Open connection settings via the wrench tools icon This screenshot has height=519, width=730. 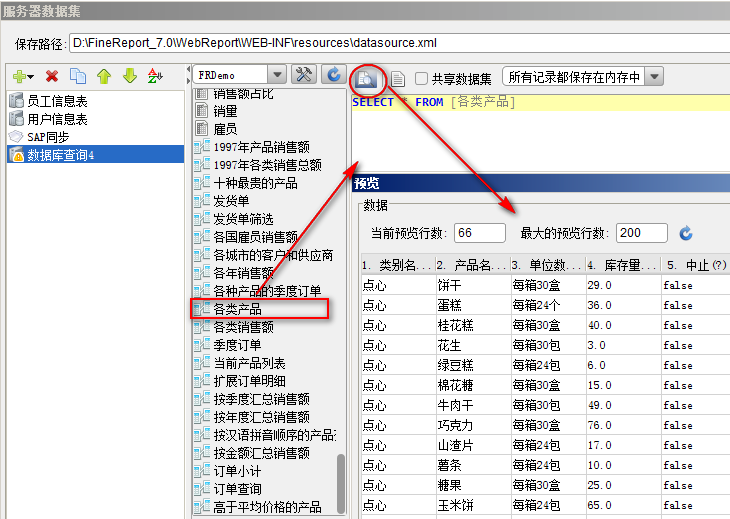click(x=304, y=74)
